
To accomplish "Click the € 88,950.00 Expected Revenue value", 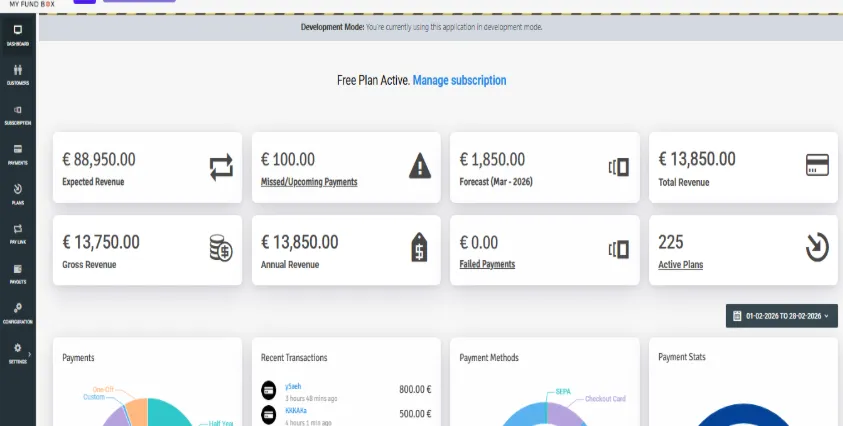I will pyautogui.click(x=99, y=159).
